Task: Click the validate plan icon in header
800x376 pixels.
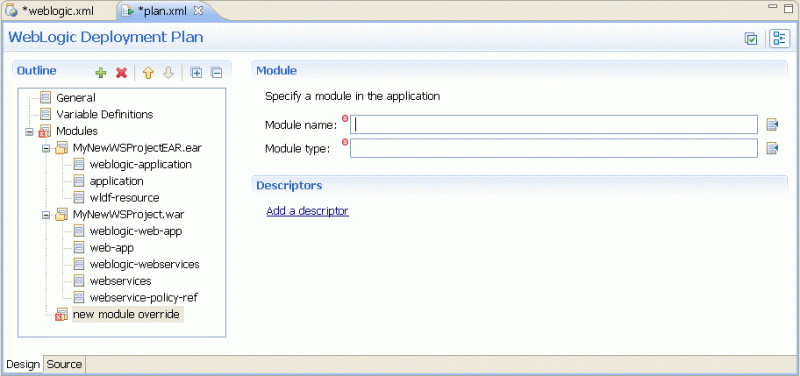Action: click(x=751, y=39)
